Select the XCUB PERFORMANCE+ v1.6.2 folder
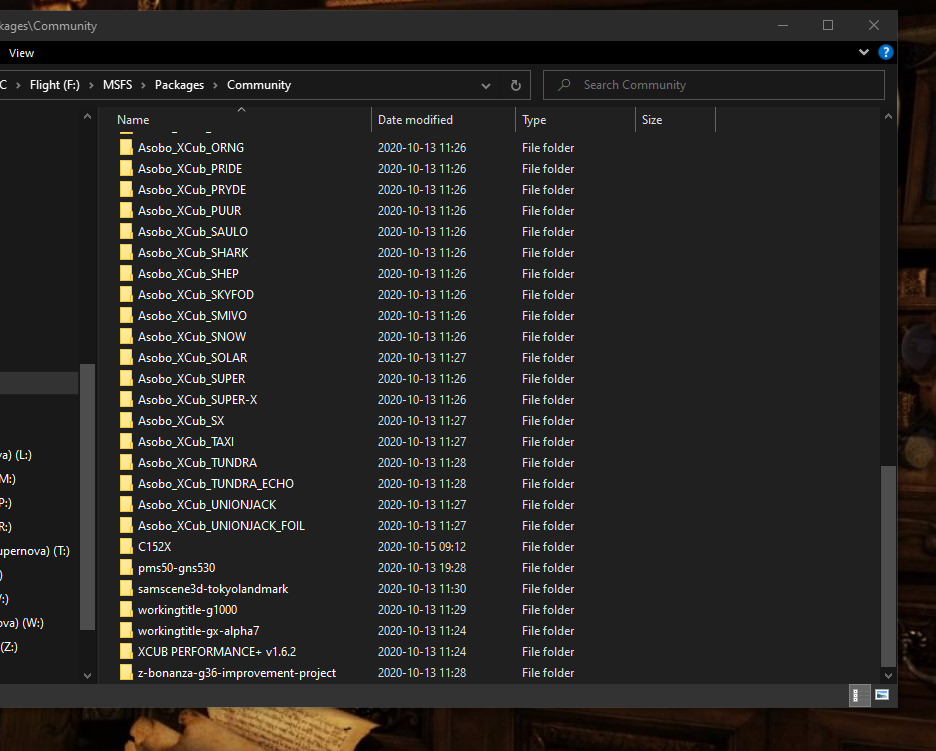The width and height of the screenshot is (936, 751). click(217, 652)
